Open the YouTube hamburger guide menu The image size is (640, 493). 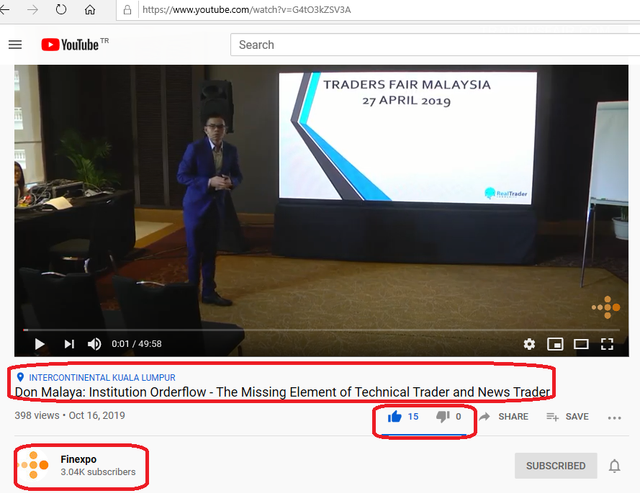pos(15,44)
